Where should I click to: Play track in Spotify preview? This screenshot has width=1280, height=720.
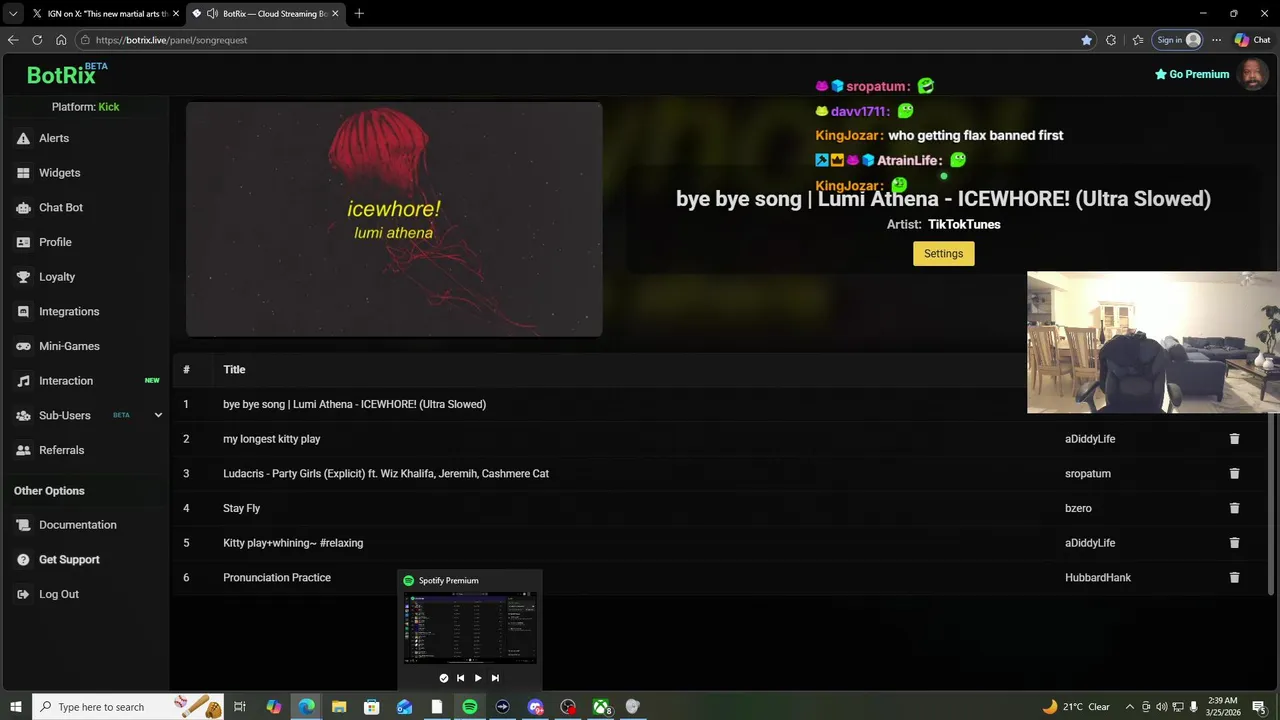coord(477,678)
